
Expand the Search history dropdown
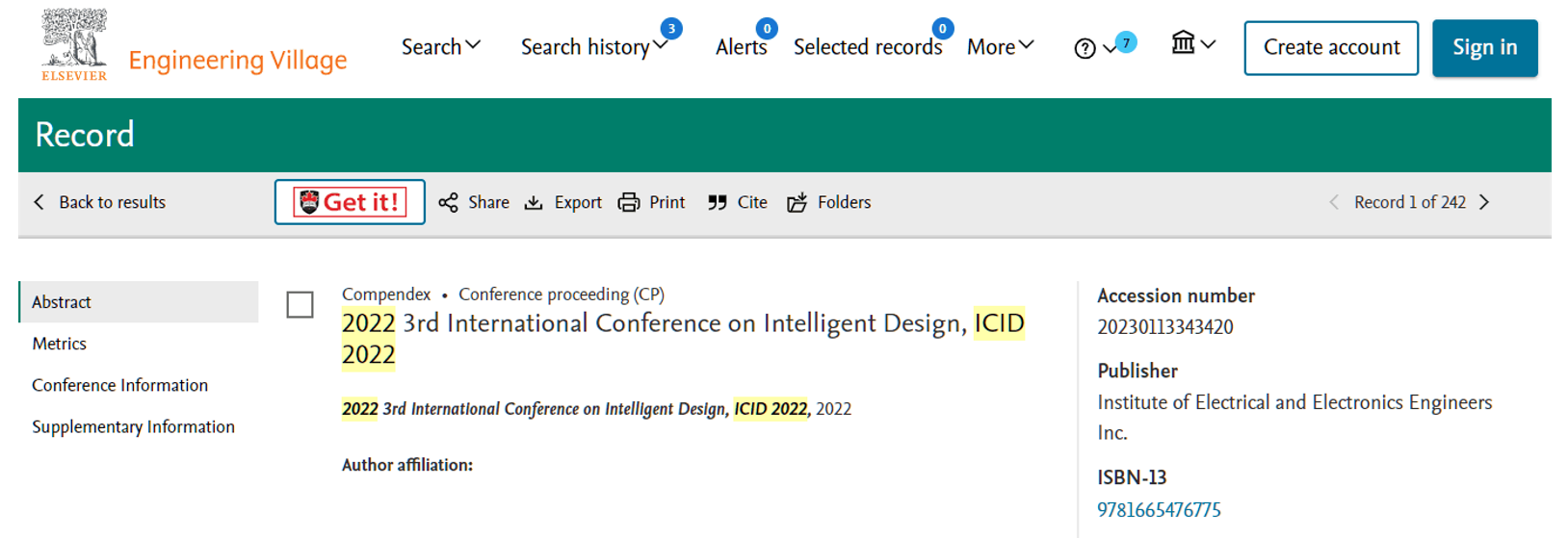tap(593, 46)
